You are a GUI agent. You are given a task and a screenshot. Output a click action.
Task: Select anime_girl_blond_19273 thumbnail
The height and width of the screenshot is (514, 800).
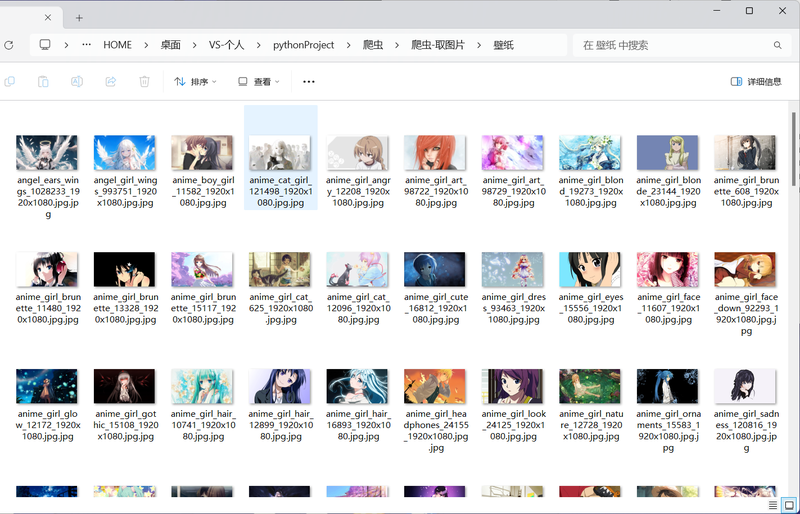pos(590,153)
